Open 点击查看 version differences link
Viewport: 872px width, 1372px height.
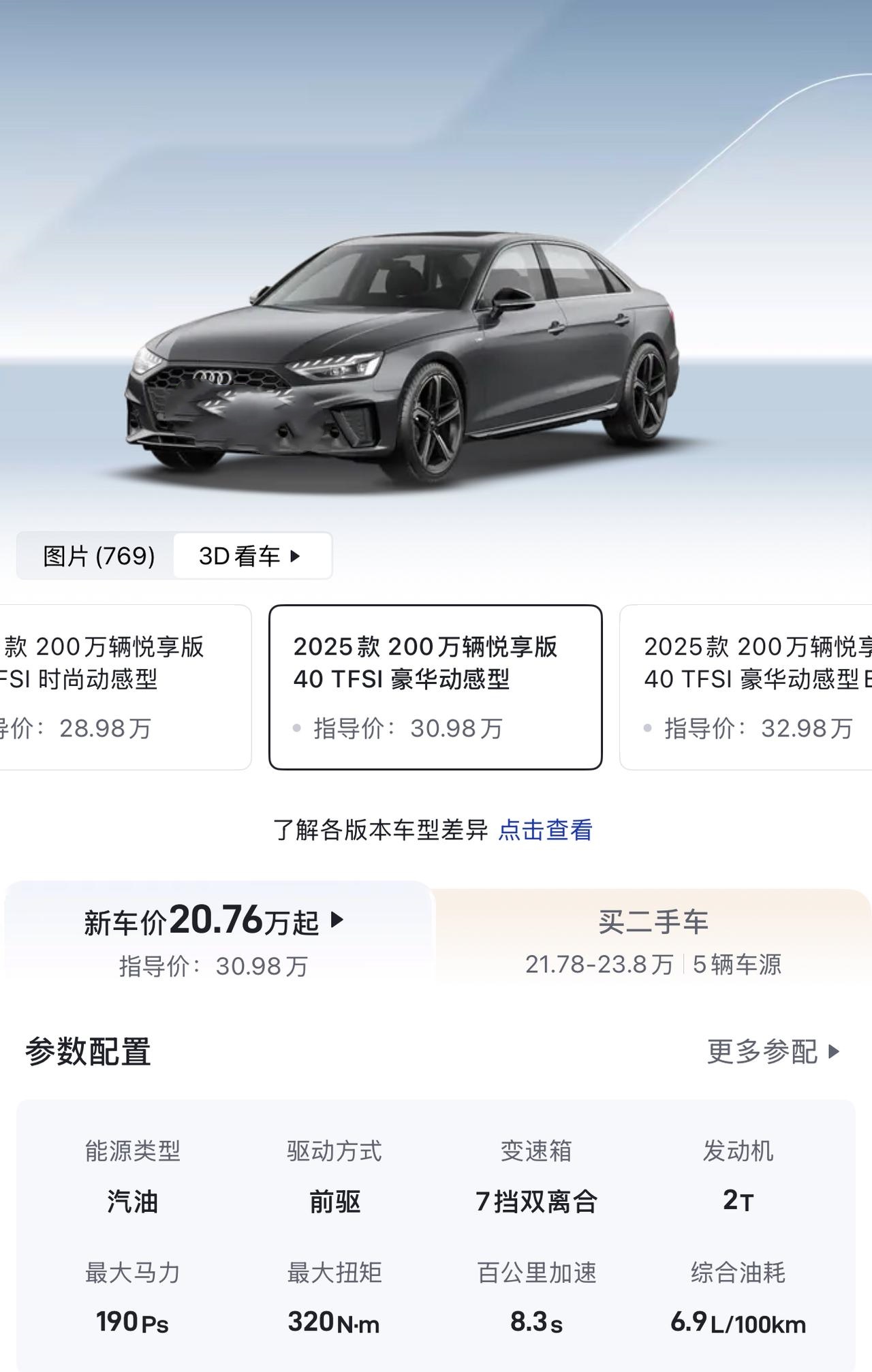pyautogui.click(x=546, y=830)
